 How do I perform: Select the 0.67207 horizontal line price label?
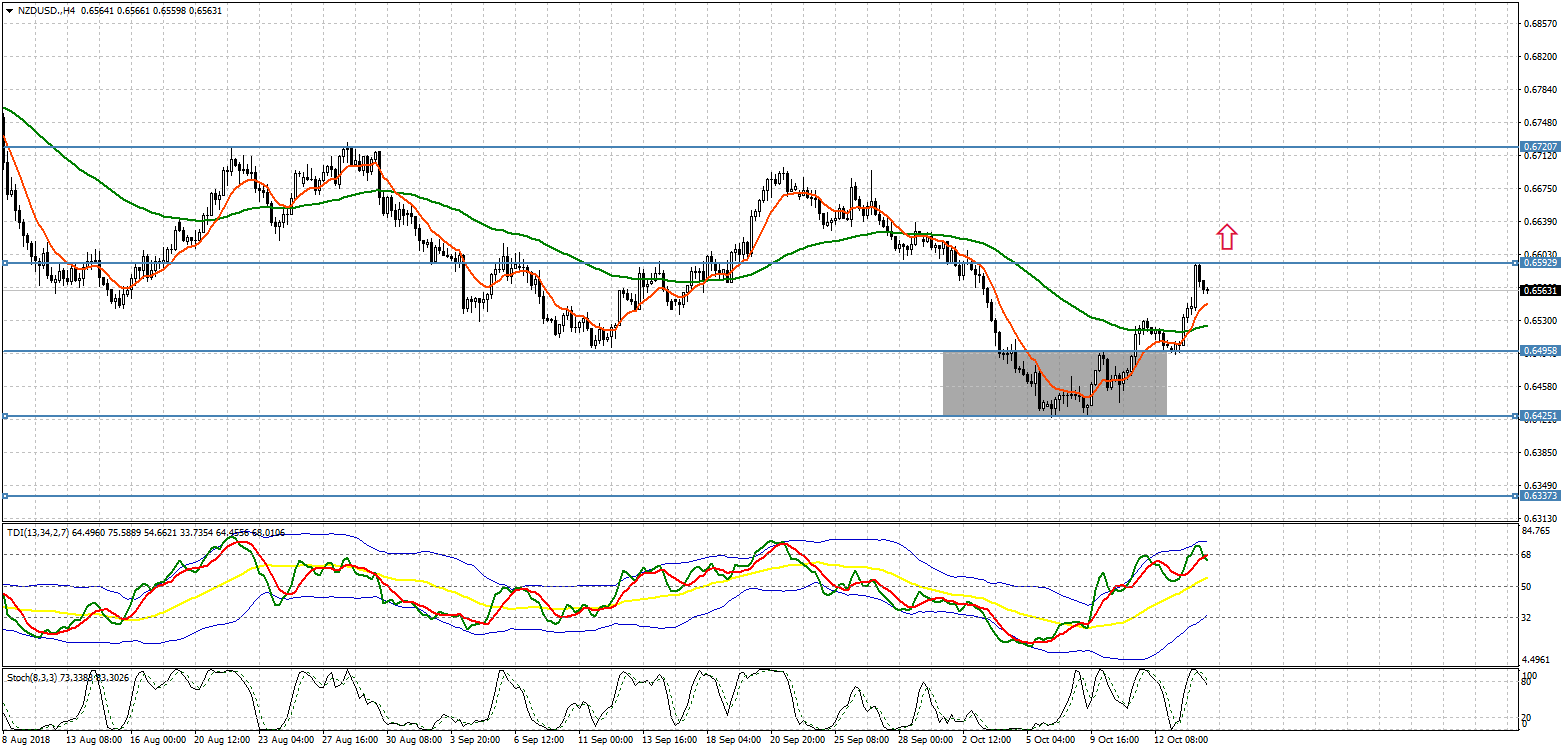[1539, 146]
